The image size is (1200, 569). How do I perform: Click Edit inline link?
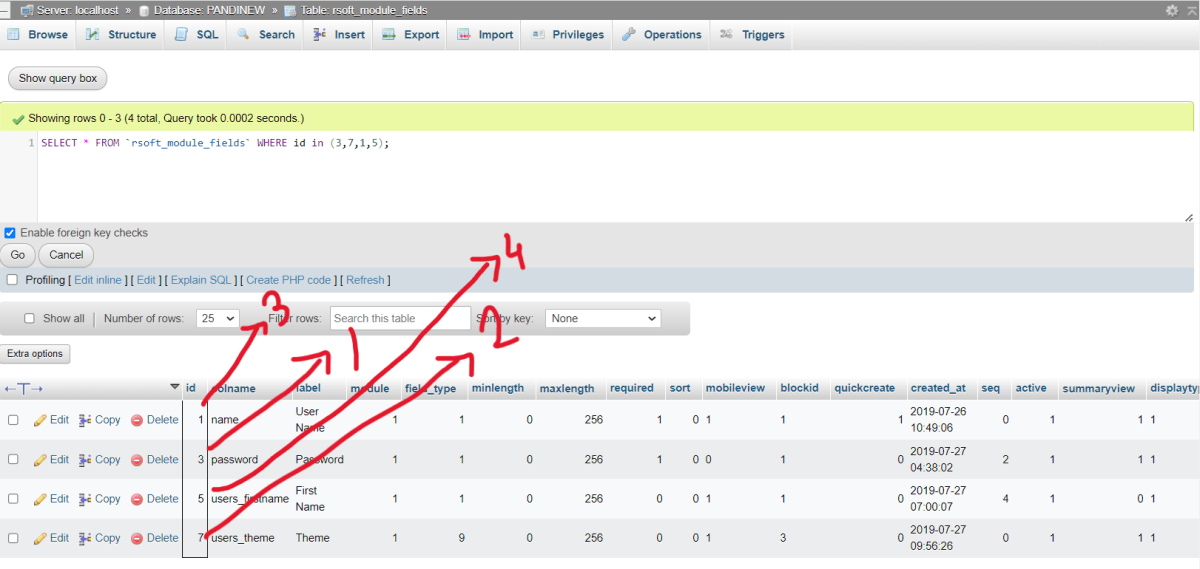click(98, 280)
